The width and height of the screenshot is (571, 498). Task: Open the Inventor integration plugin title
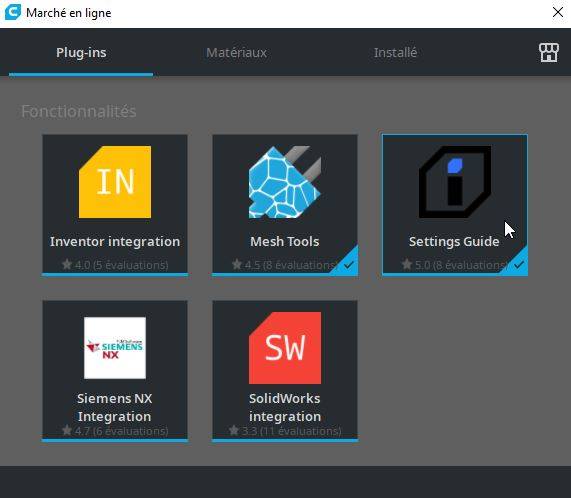(x=115, y=241)
